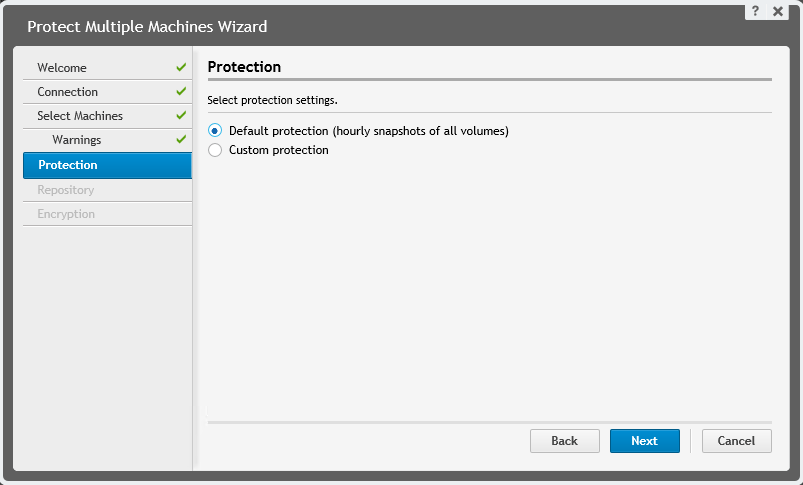Click the disabled Encryption step
Viewport: 803px width, 485px height.
[x=66, y=214]
